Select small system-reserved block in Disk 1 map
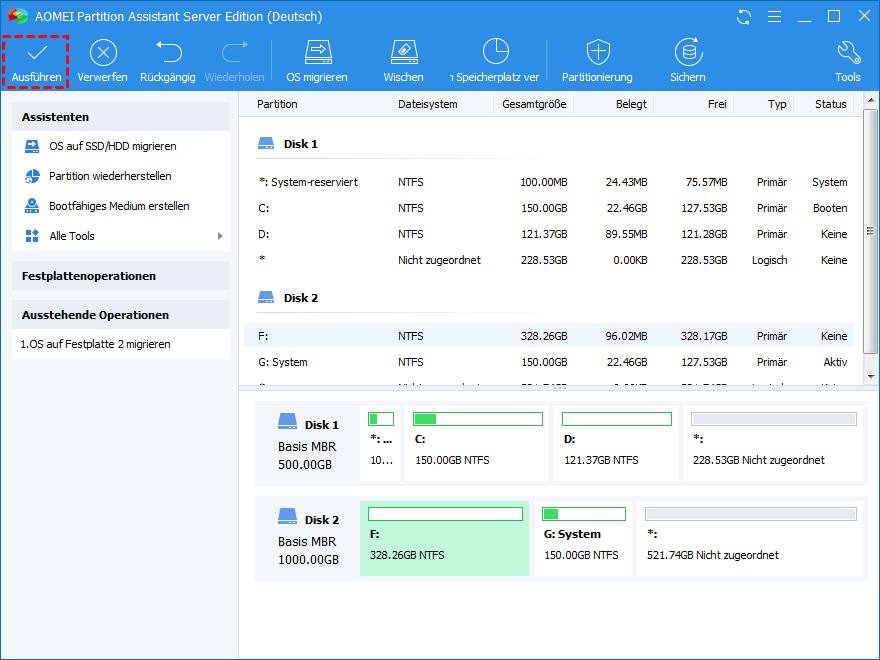Screen dimensions: 880x660 [x=381, y=443]
